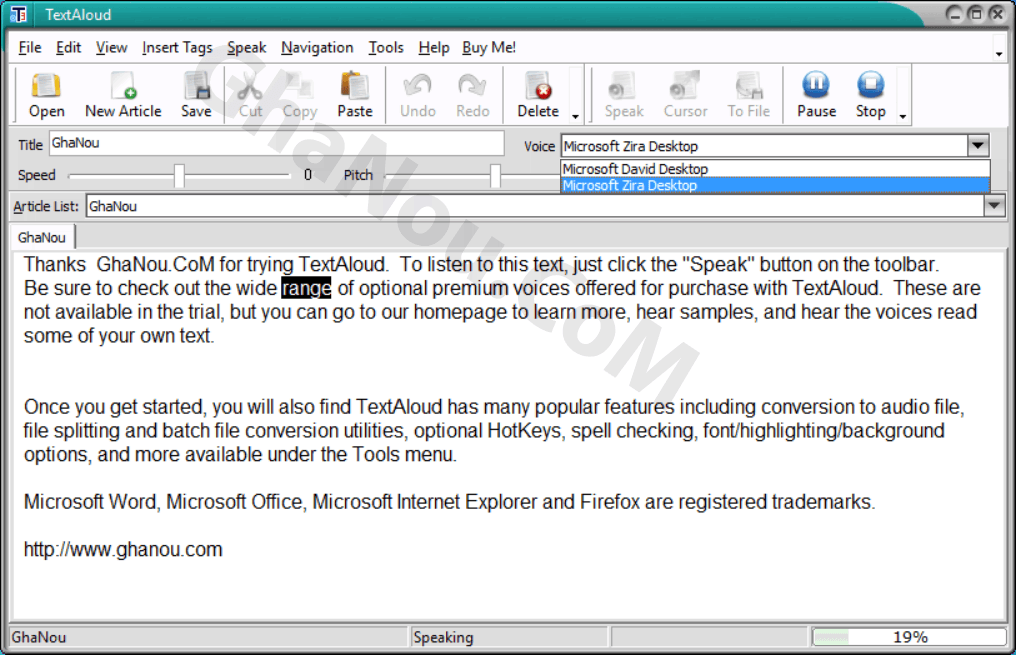1016x655 pixels.
Task: Create a New Article from toolbar
Action: 123,95
